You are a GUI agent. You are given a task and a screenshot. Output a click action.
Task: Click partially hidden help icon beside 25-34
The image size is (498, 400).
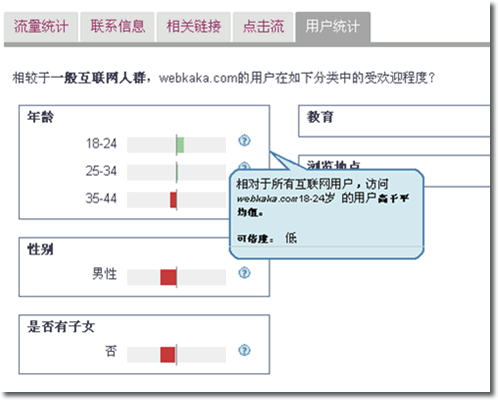[x=244, y=166]
